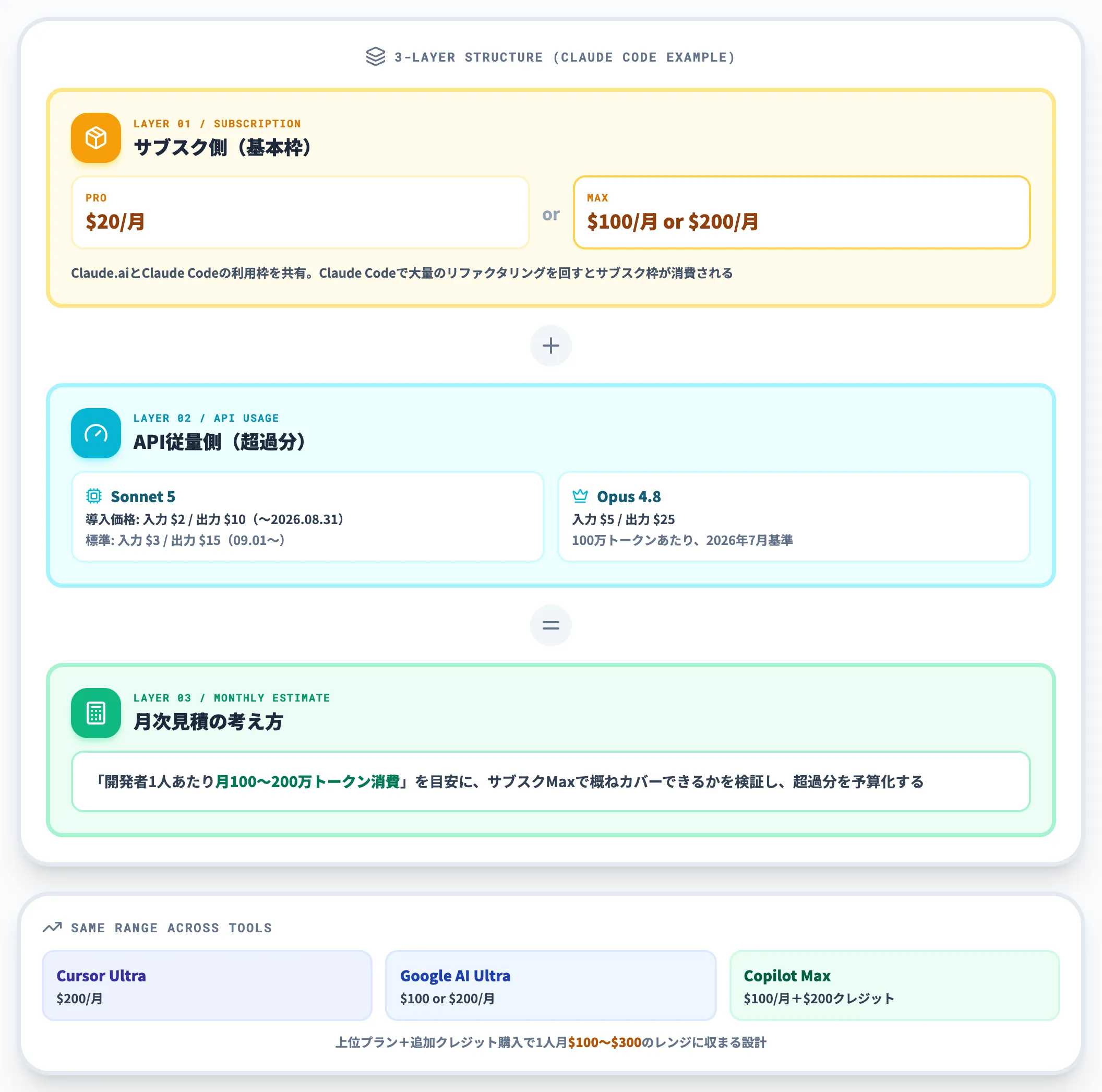The height and width of the screenshot is (1092, 1102).
Task: Click the Cursor Ultra card
Action: (x=207, y=986)
